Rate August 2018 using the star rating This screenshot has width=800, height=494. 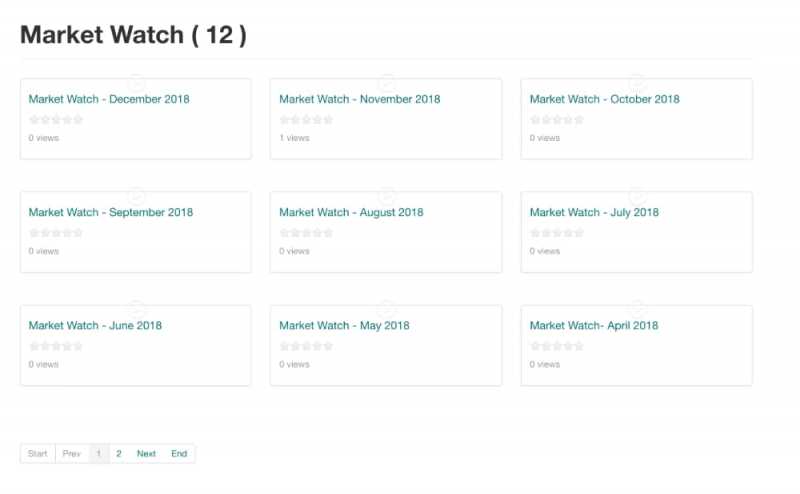[306, 233]
